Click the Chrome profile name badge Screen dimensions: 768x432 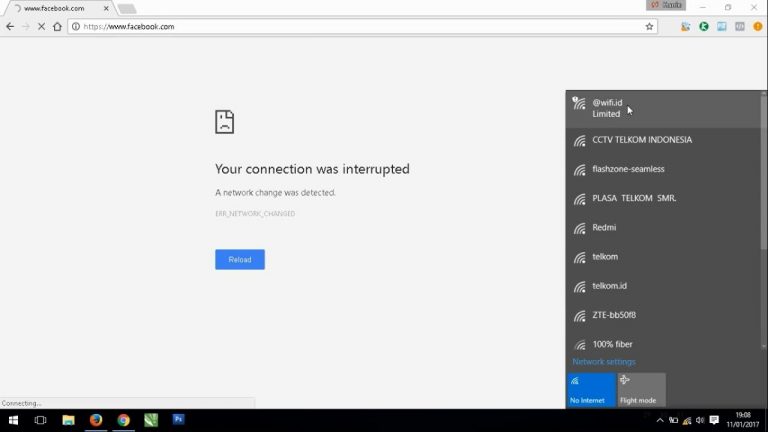pos(666,5)
